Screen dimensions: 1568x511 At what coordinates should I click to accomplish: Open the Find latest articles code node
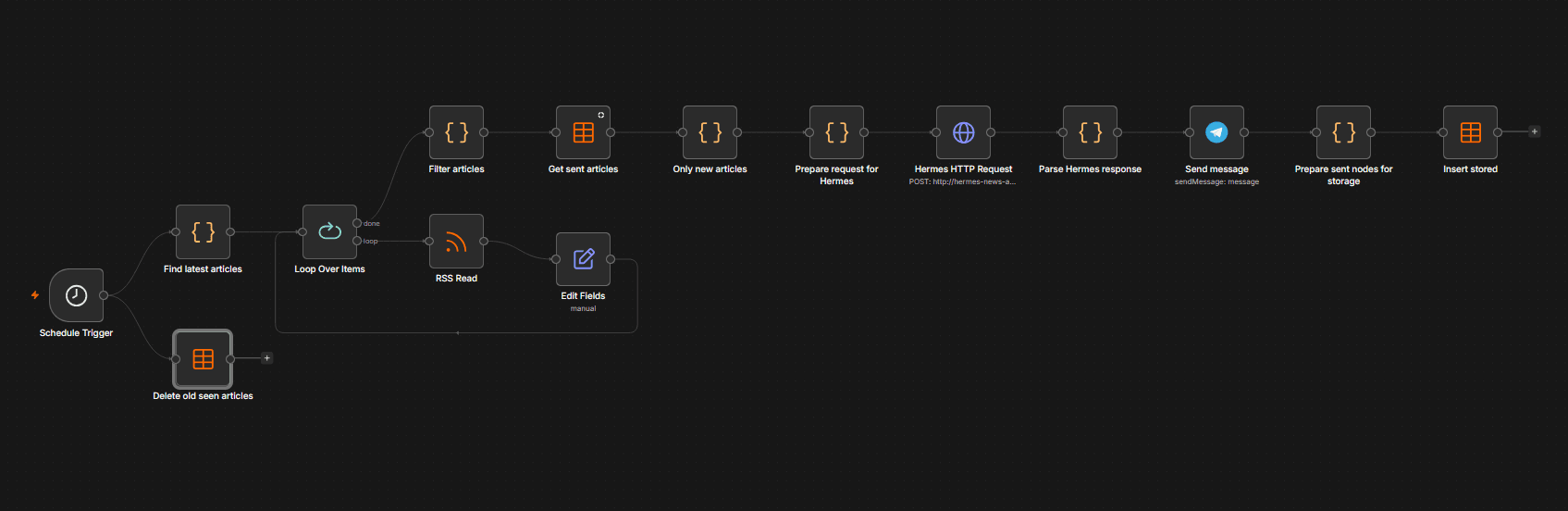point(203,231)
